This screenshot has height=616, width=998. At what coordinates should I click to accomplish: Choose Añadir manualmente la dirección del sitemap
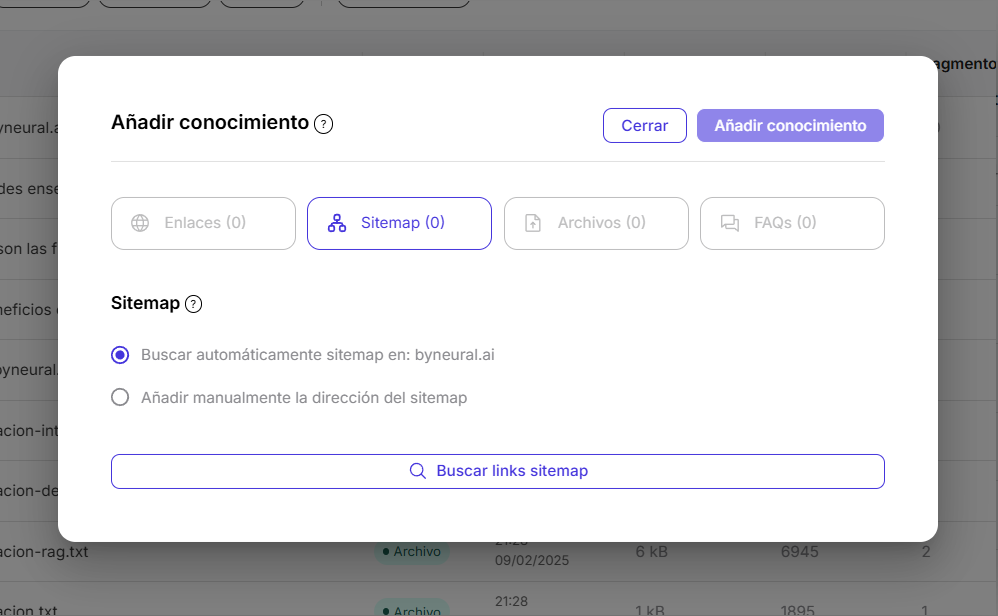[x=120, y=397]
